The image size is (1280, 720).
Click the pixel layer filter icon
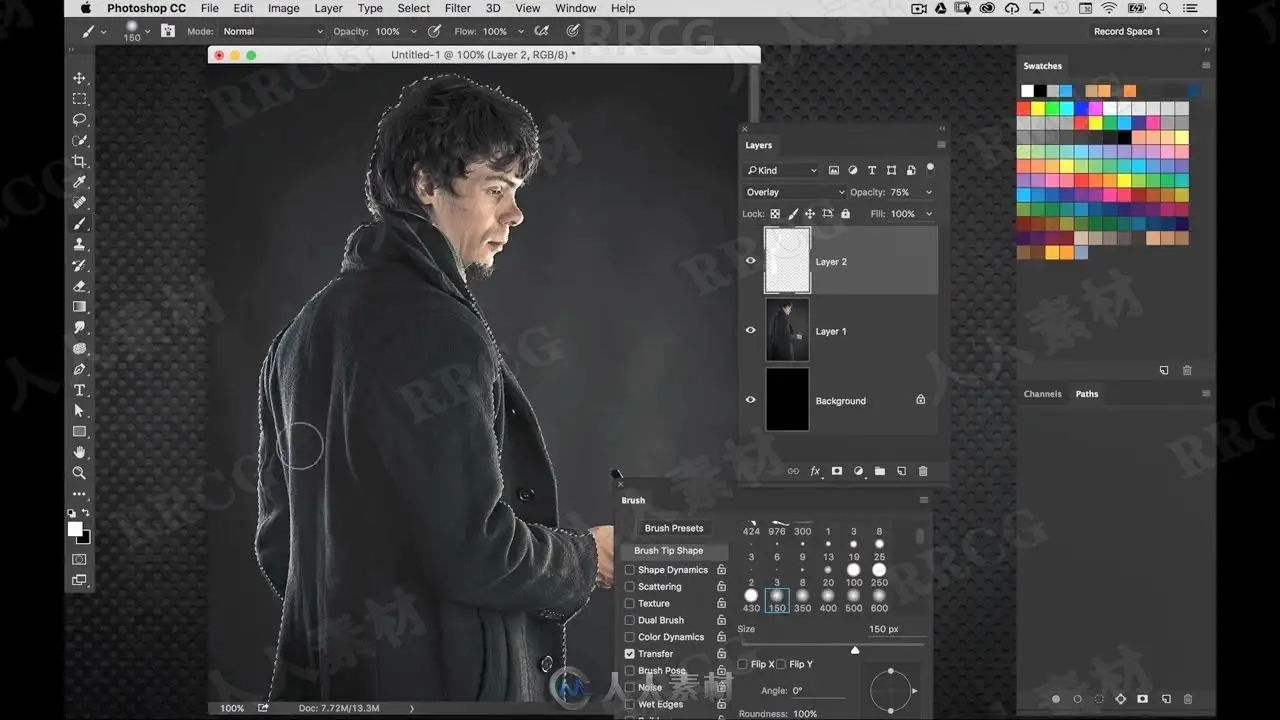coord(834,170)
